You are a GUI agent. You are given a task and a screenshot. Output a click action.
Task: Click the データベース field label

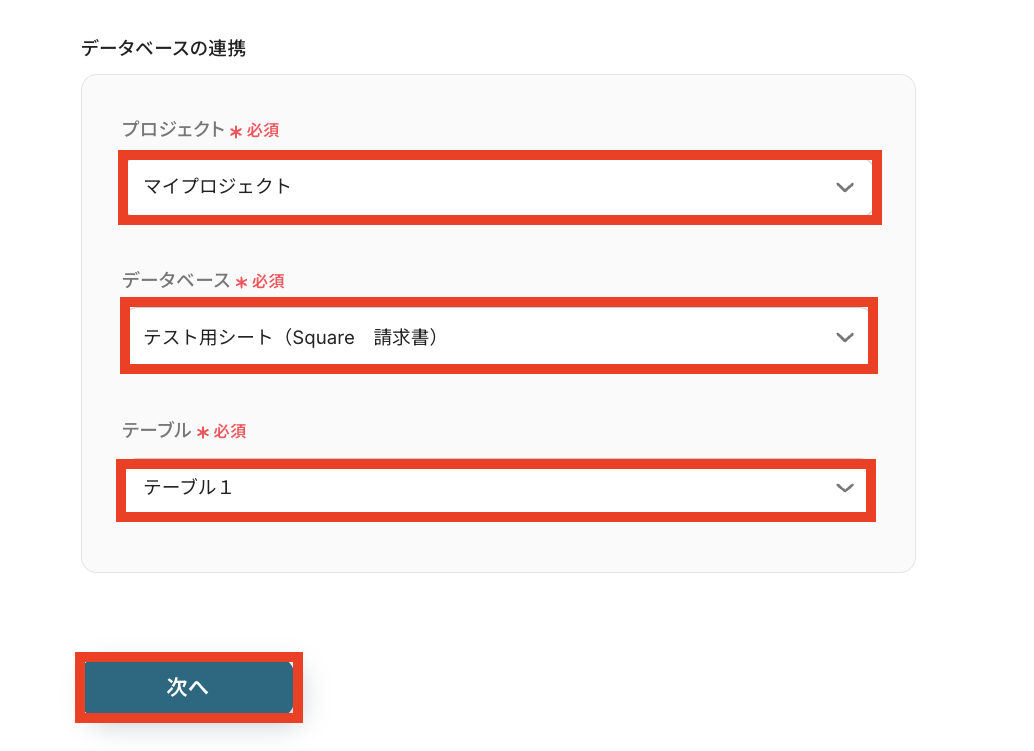click(x=176, y=281)
